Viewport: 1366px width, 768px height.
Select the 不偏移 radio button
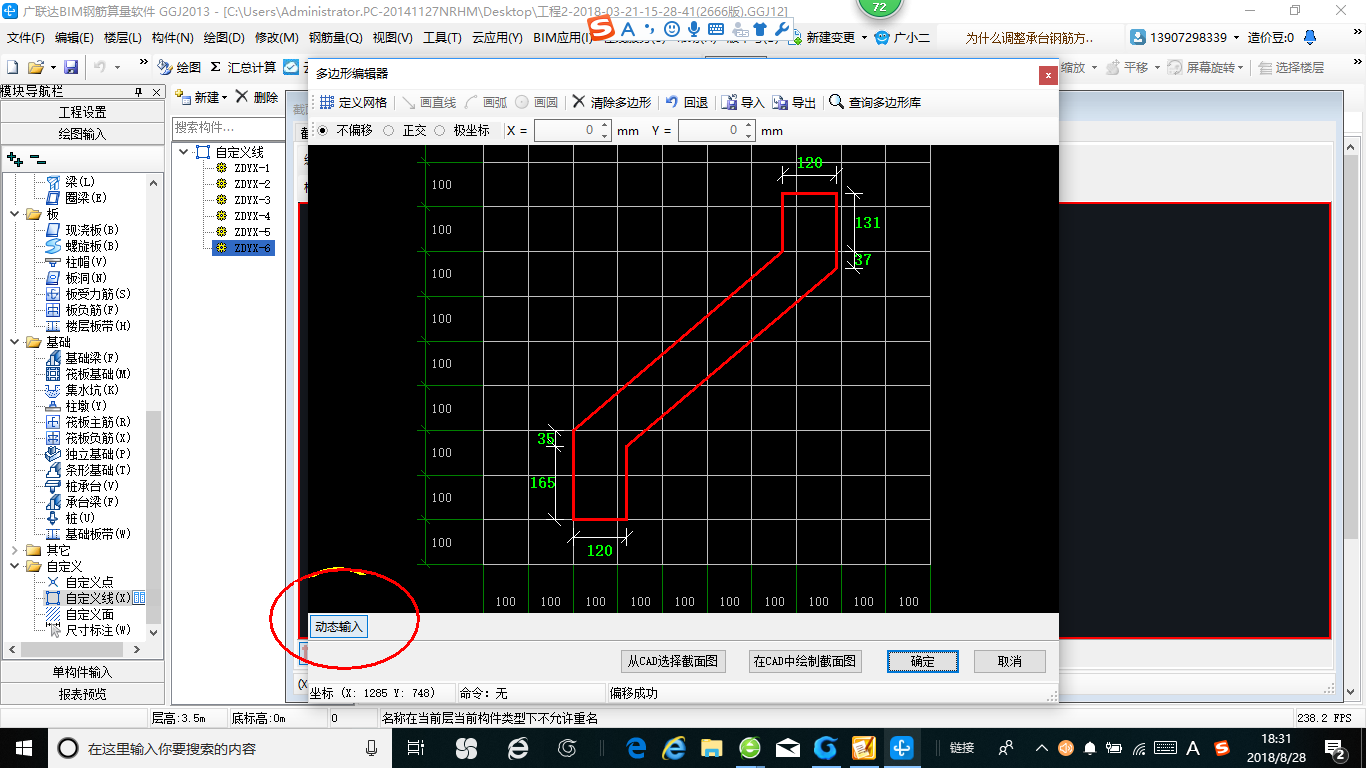click(322, 130)
